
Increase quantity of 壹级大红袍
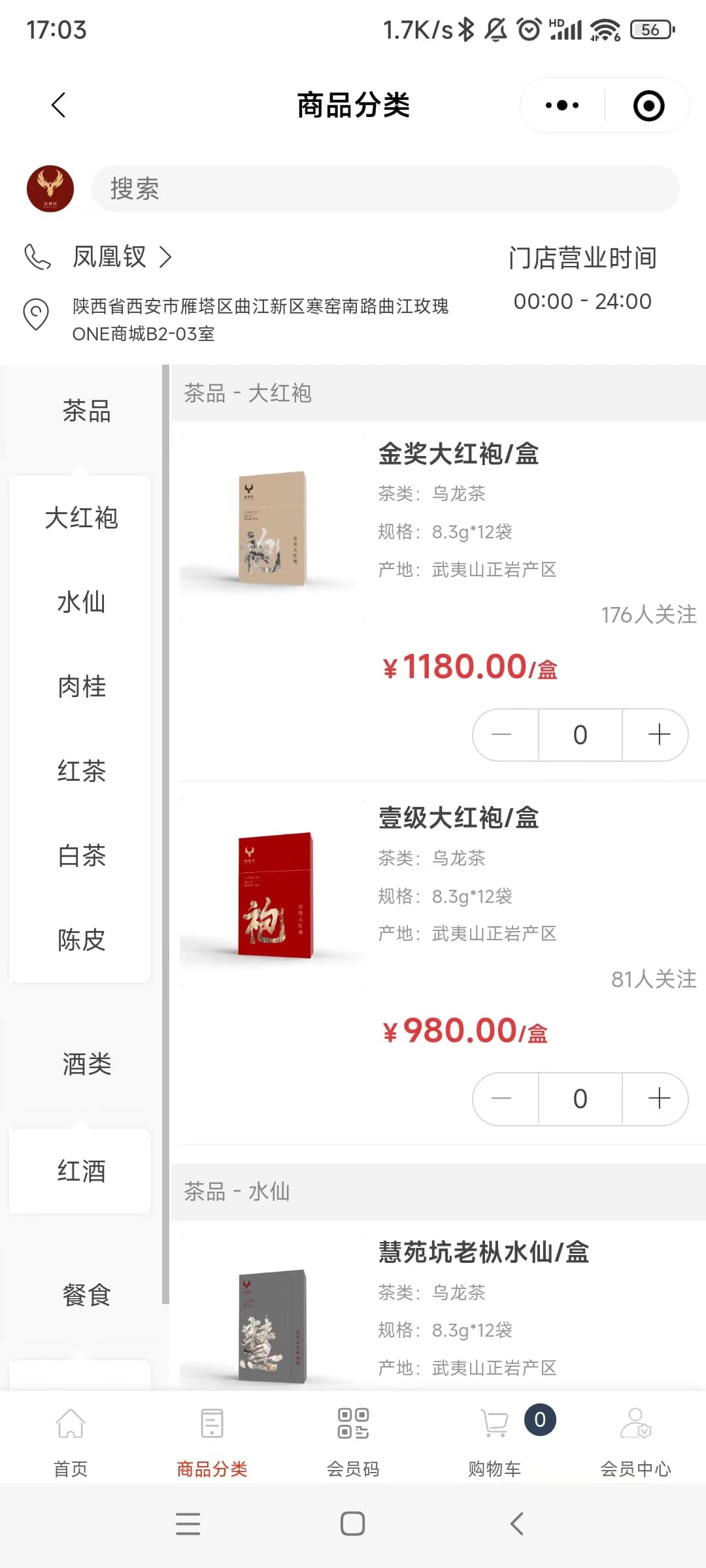coord(659,1099)
